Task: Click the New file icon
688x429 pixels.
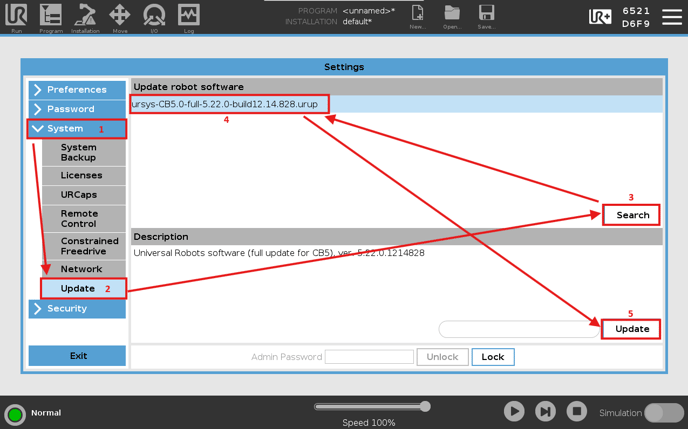Action: [x=417, y=17]
